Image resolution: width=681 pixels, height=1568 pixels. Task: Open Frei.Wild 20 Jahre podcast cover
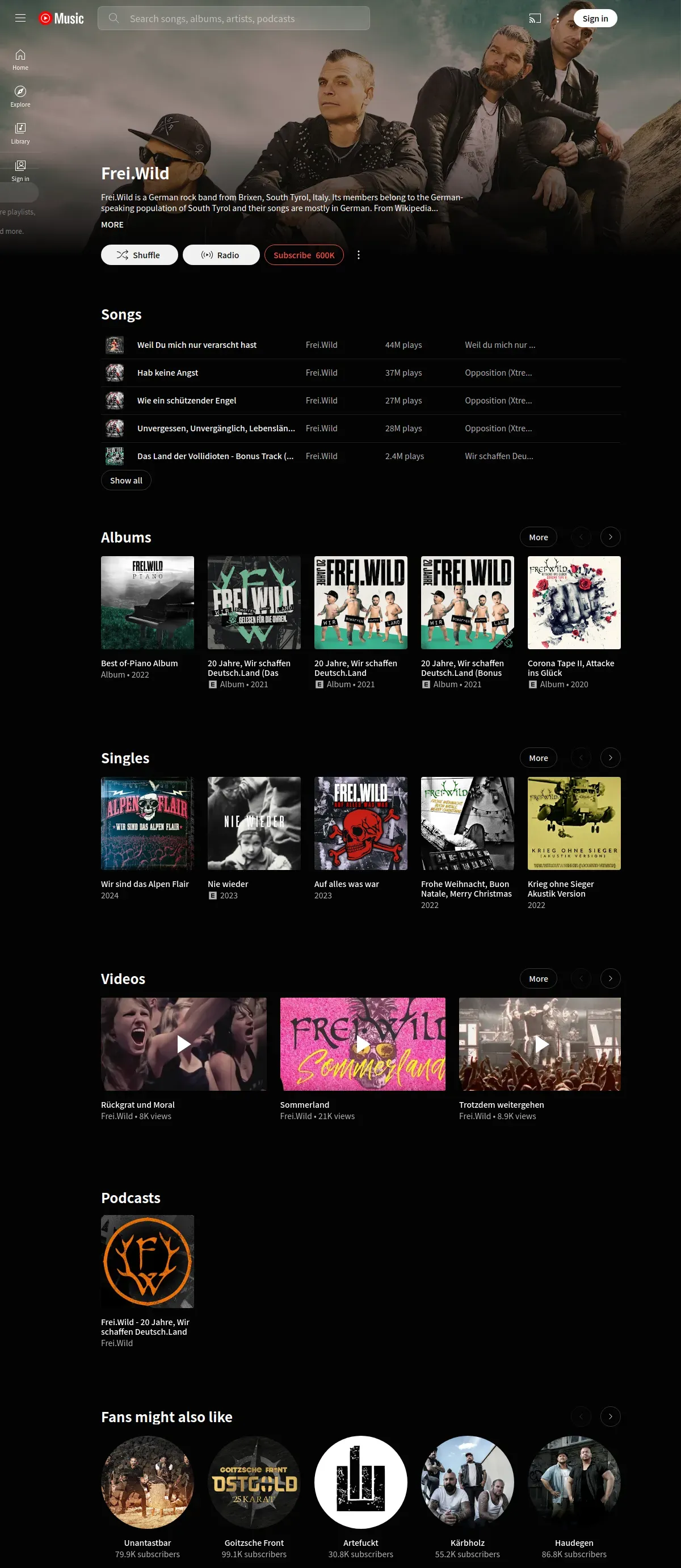(x=148, y=1262)
